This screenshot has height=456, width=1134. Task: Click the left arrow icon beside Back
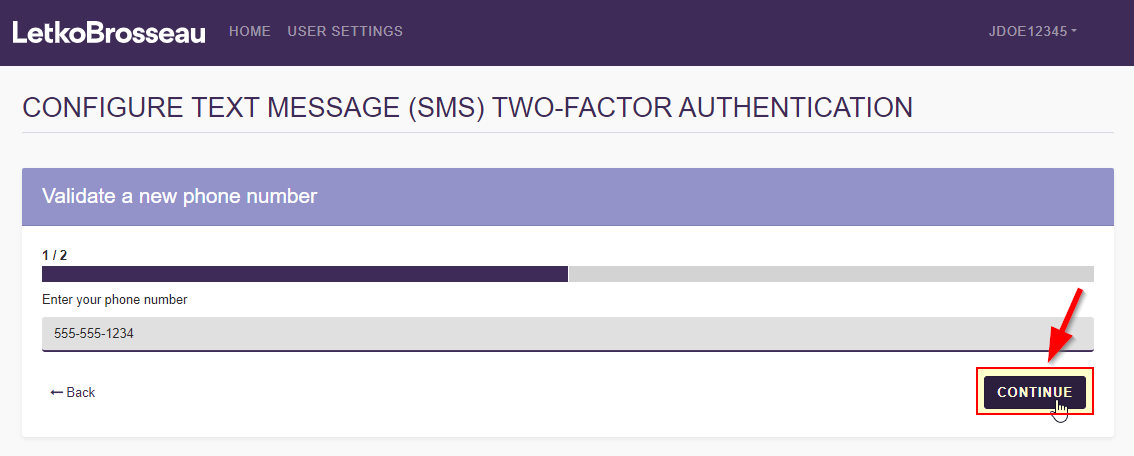56,393
